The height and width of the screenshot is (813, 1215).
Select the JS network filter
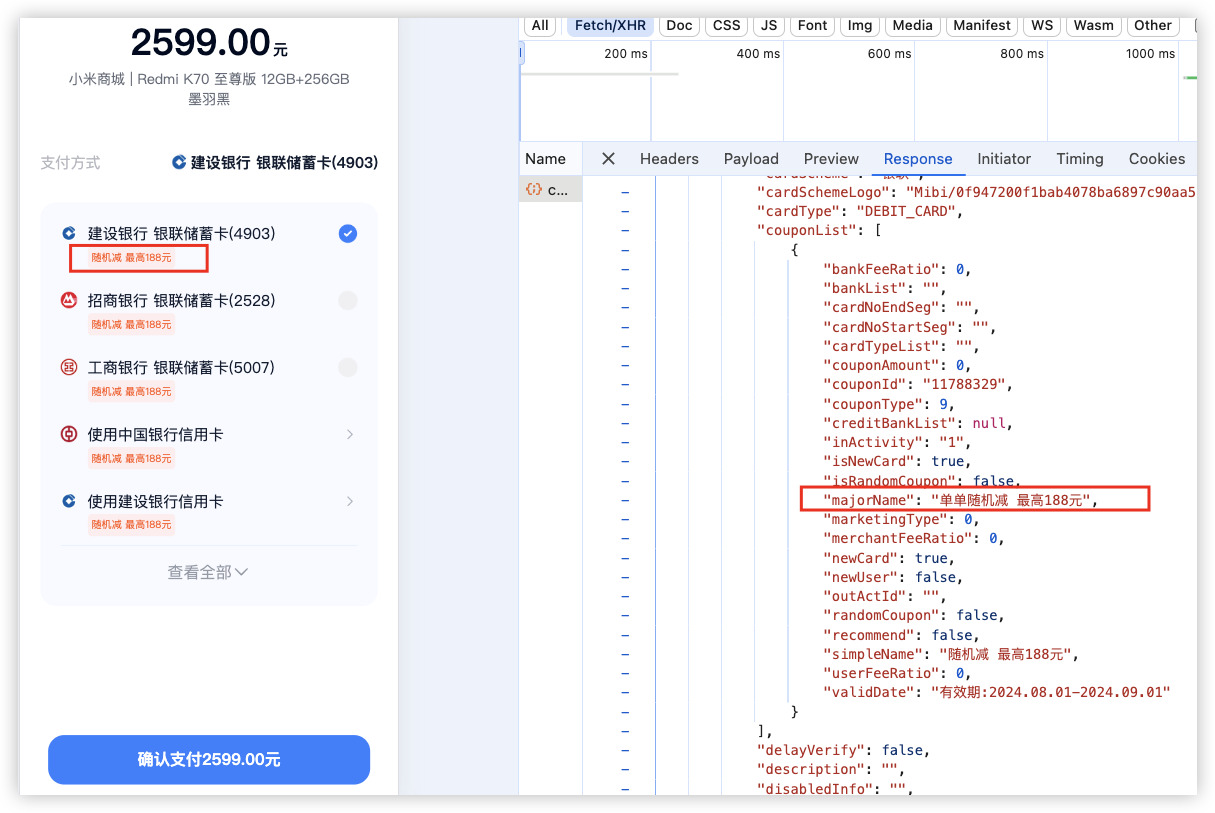tap(769, 25)
